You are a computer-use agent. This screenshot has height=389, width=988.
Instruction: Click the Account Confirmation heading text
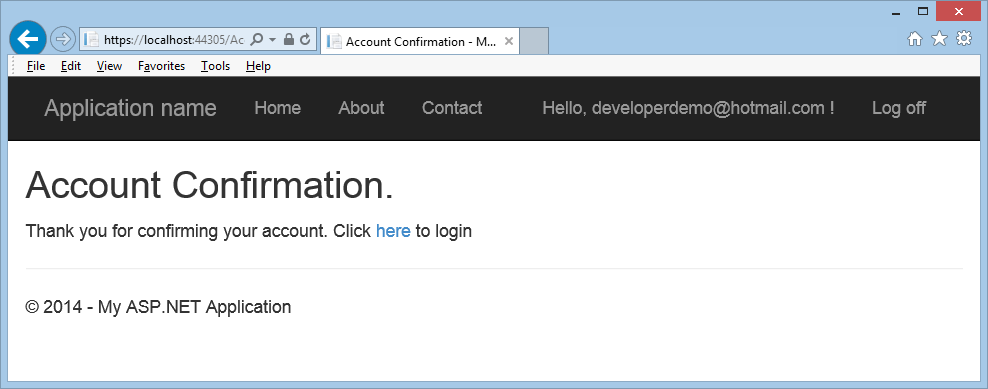209,186
